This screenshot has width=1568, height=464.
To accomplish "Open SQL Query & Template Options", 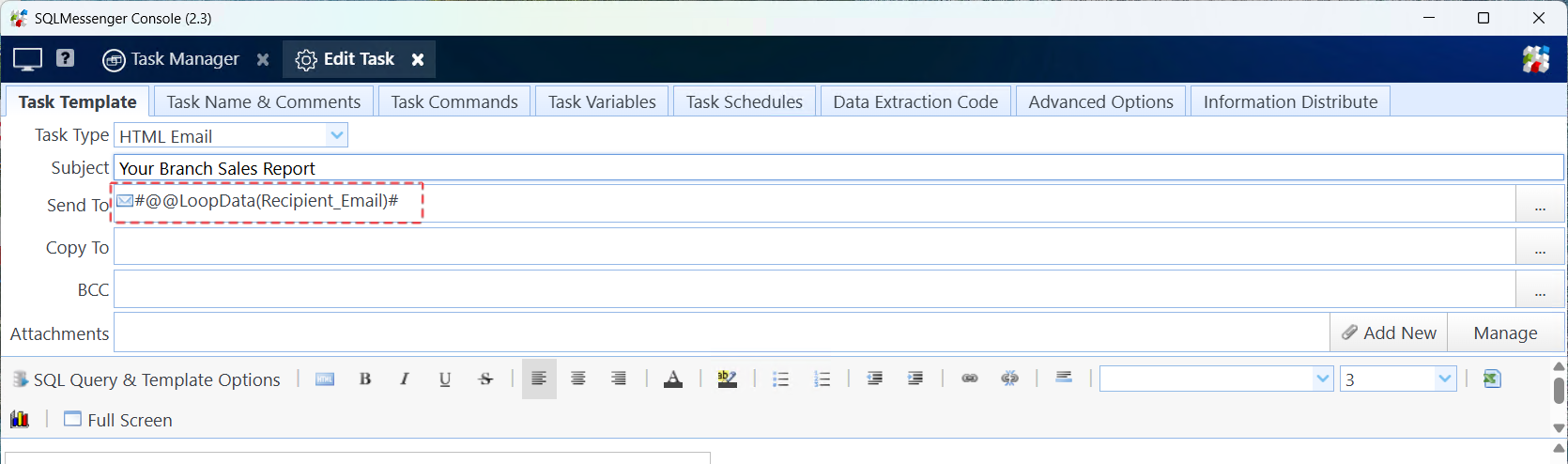I will 146,379.
